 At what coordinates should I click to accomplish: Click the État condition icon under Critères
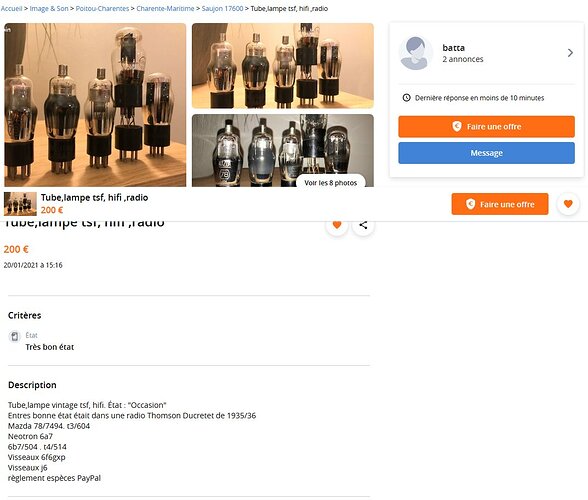tap(14, 336)
